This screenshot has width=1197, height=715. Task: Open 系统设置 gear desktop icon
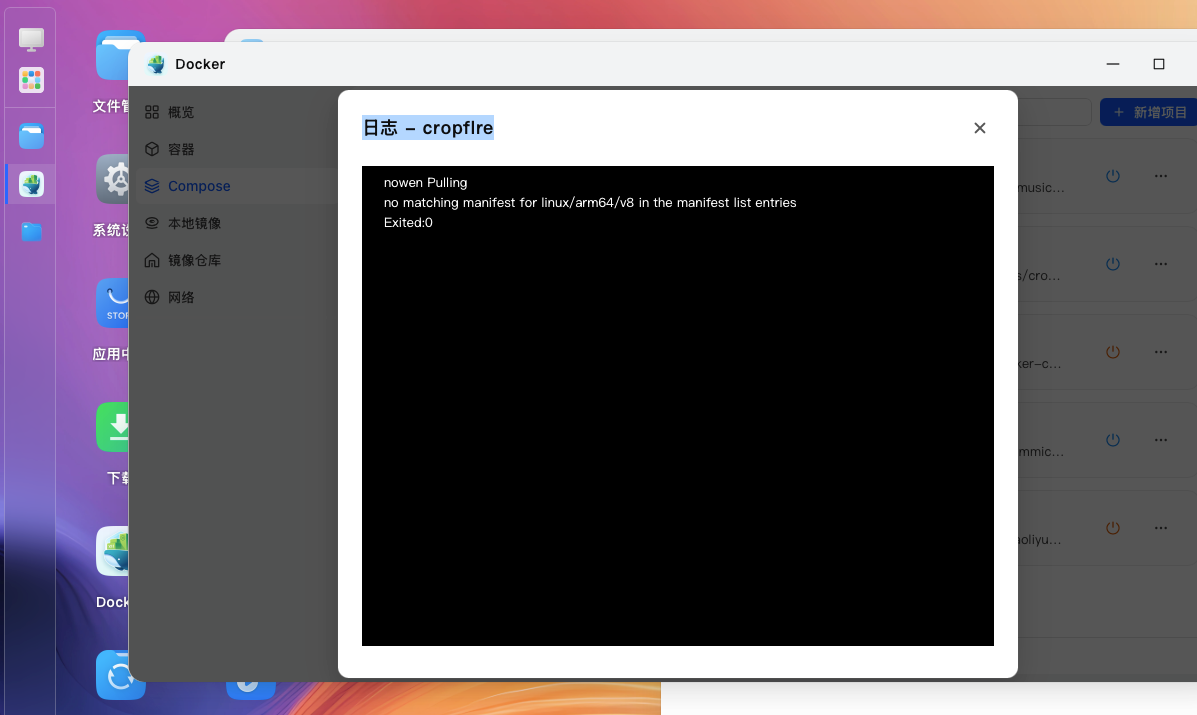(x=113, y=179)
